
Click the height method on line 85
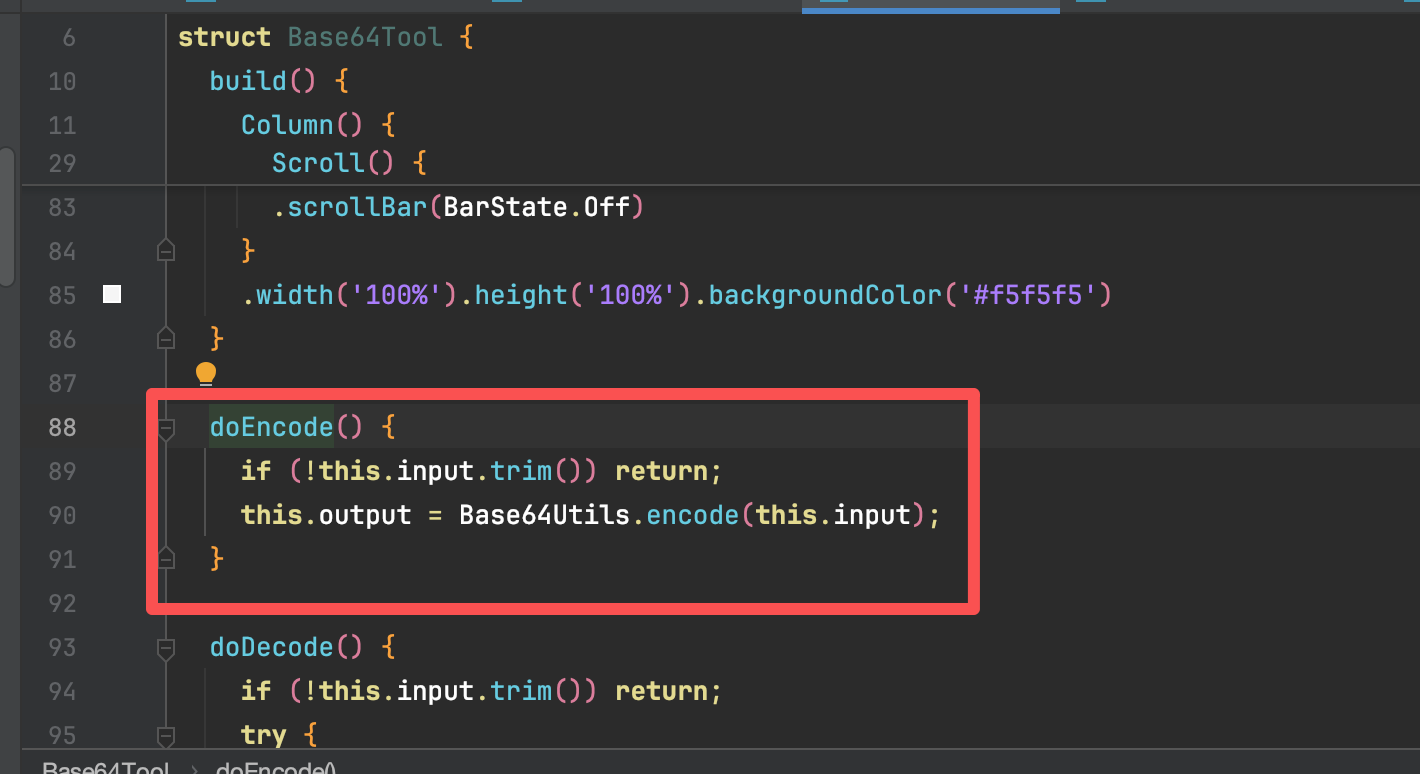pos(521,295)
